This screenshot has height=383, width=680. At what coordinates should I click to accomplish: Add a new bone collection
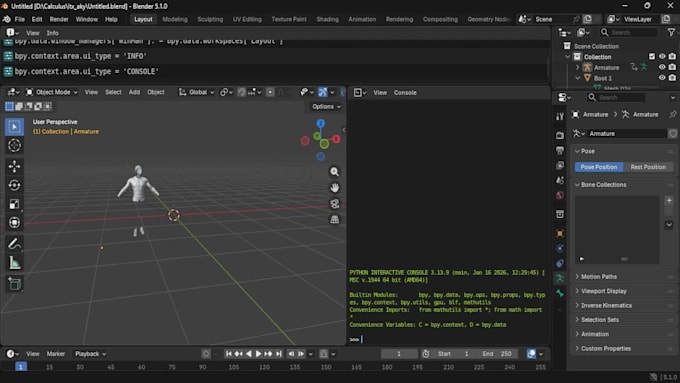669,201
